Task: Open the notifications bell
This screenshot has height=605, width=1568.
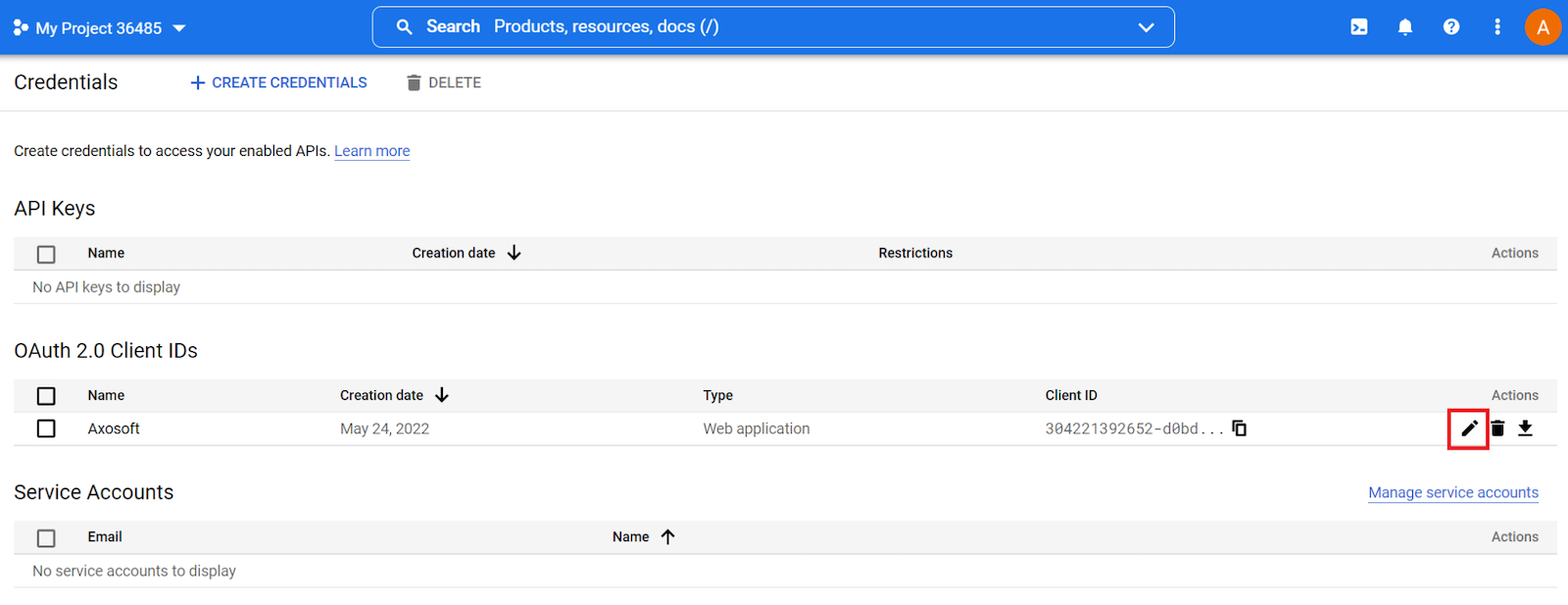Action: (x=1405, y=27)
